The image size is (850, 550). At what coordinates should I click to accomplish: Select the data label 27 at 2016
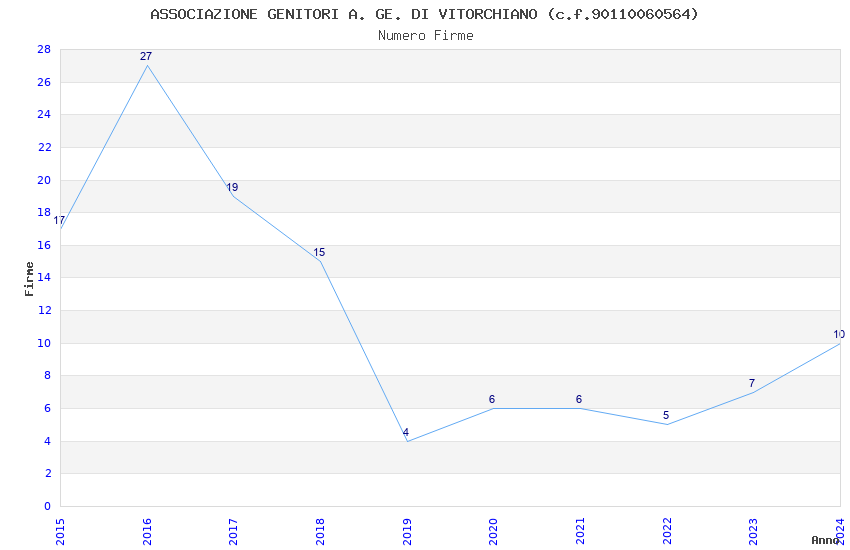pyautogui.click(x=146, y=56)
